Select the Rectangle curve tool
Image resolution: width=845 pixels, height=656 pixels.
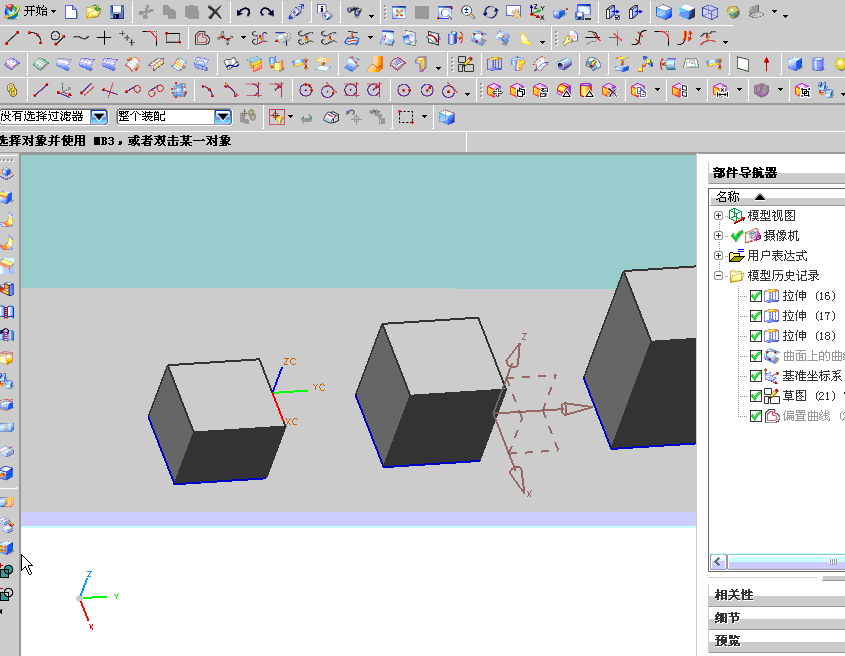click(x=173, y=38)
